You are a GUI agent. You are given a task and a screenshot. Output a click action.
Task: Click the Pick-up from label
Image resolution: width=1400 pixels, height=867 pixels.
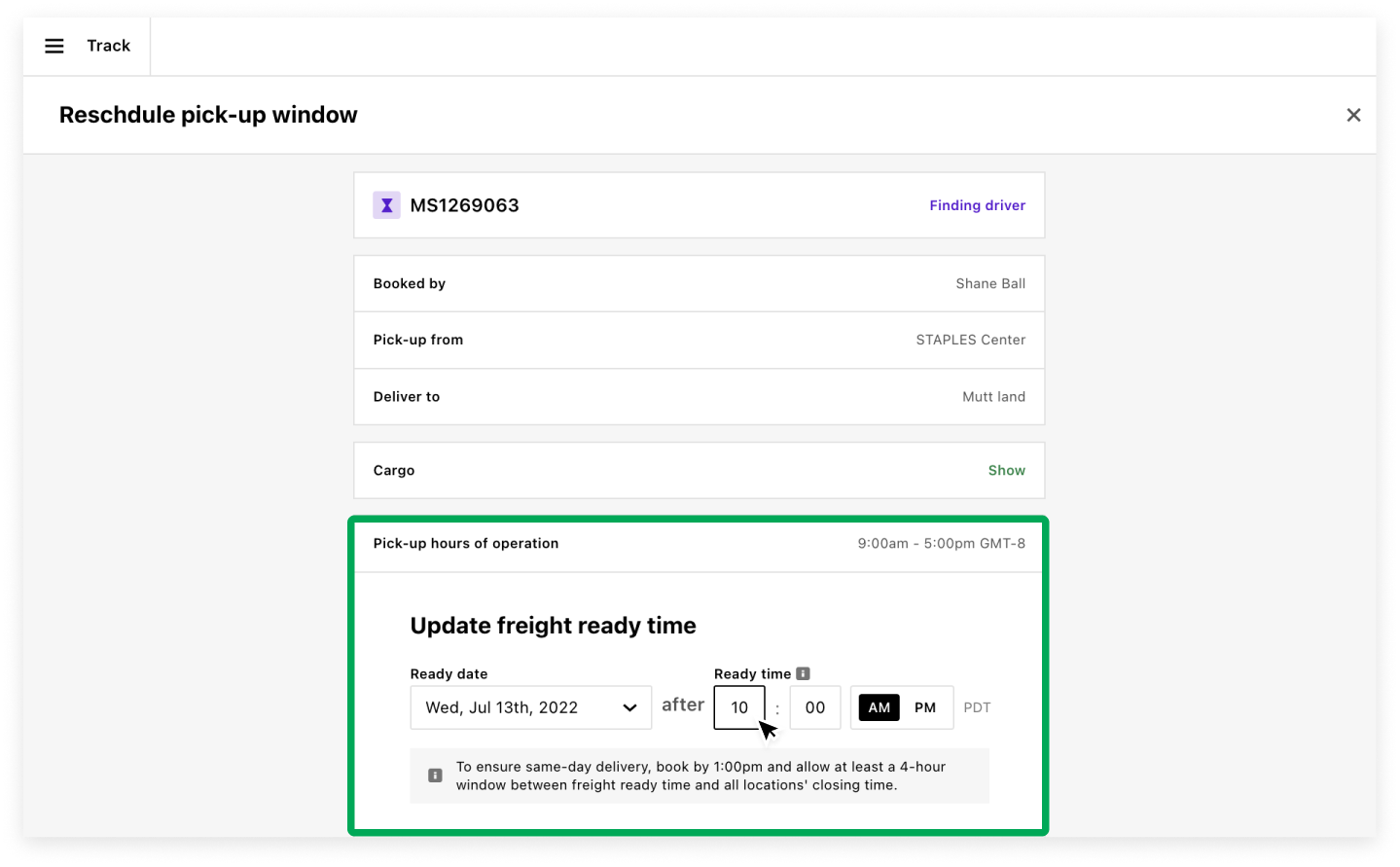coord(418,340)
